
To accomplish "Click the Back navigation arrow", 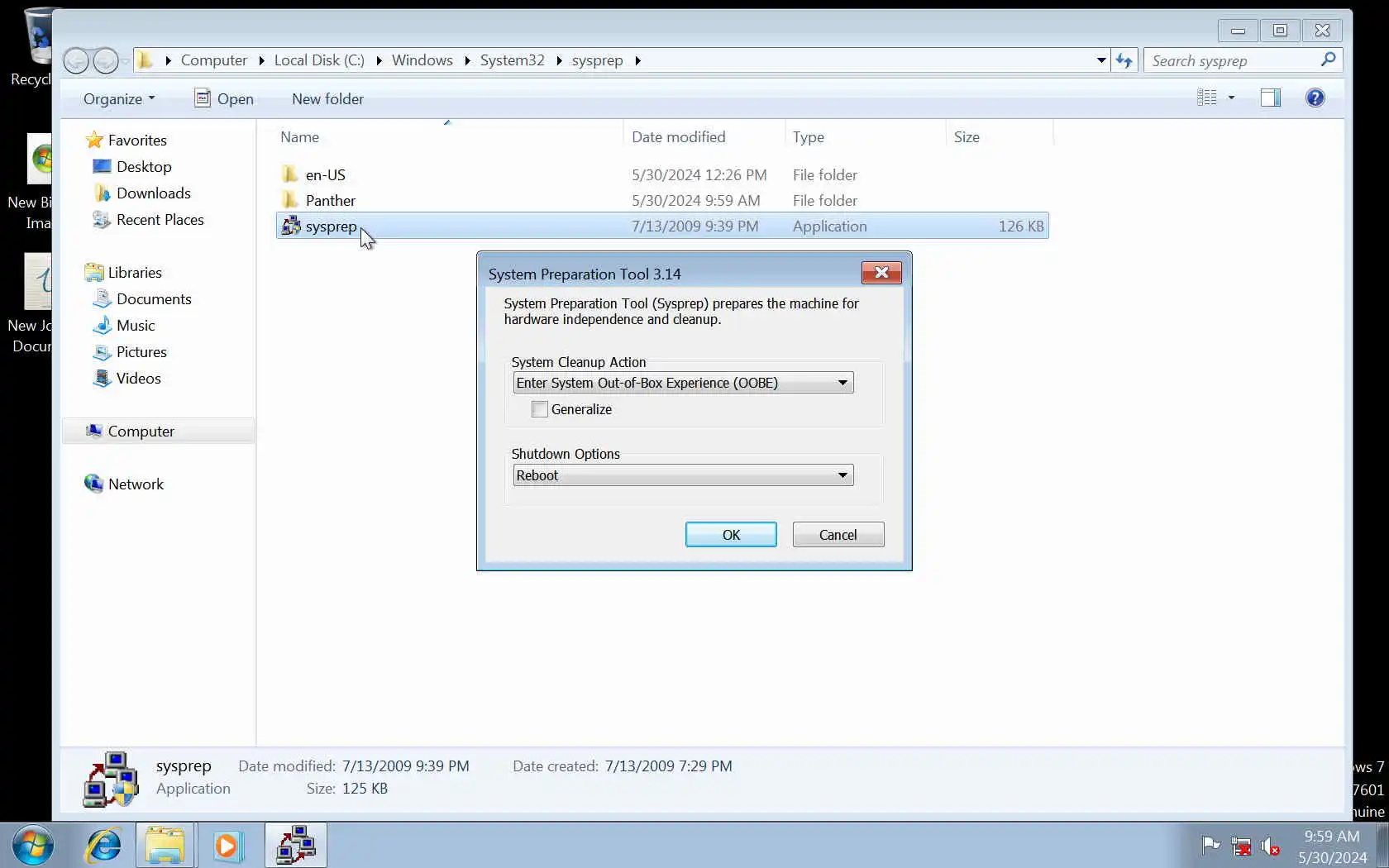I will (x=76, y=60).
